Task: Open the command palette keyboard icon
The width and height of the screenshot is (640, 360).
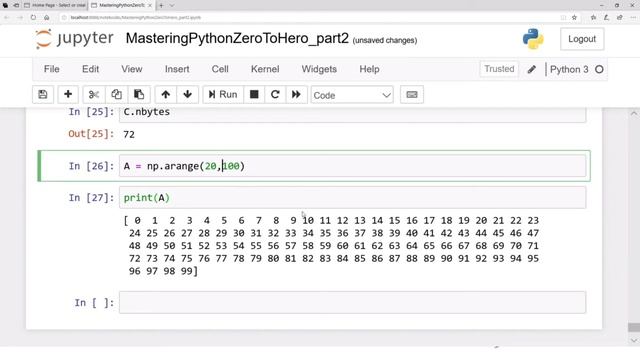Action: tap(412, 95)
